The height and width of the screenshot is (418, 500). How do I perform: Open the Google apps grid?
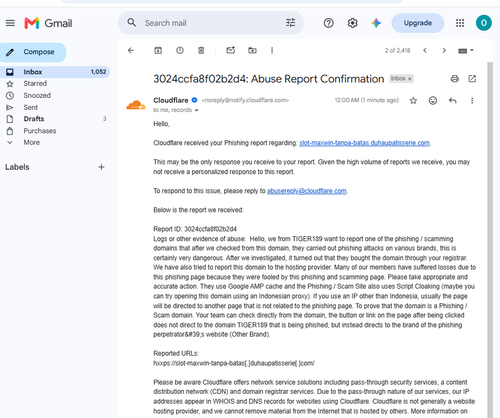coord(460,23)
